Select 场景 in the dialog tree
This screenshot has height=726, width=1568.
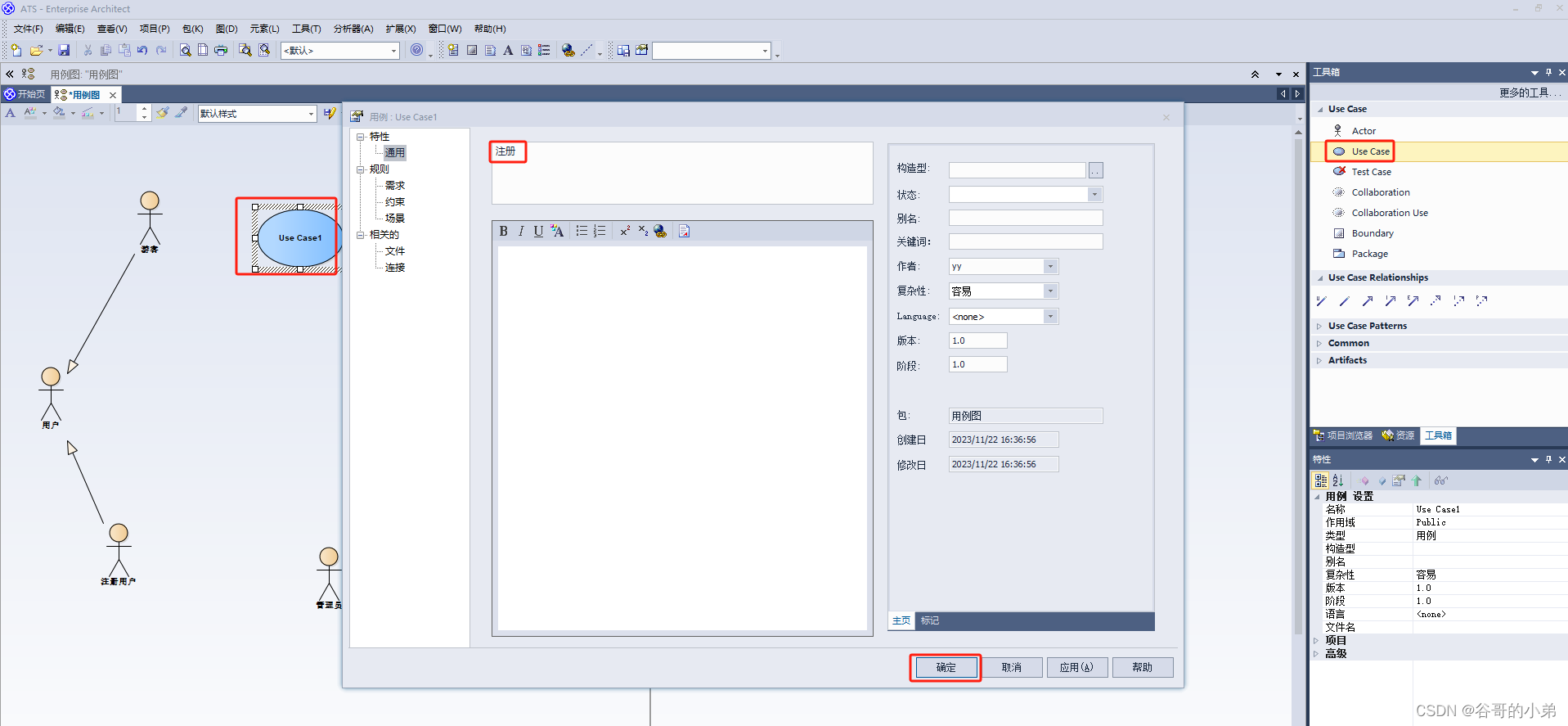pos(395,219)
